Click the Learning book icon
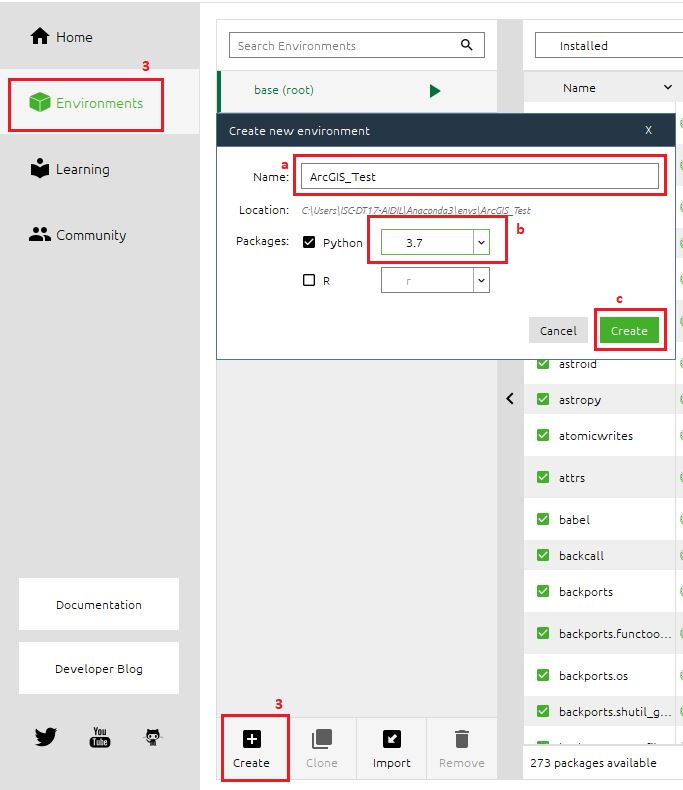The height and width of the screenshot is (790, 683). click(x=40, y=168)
